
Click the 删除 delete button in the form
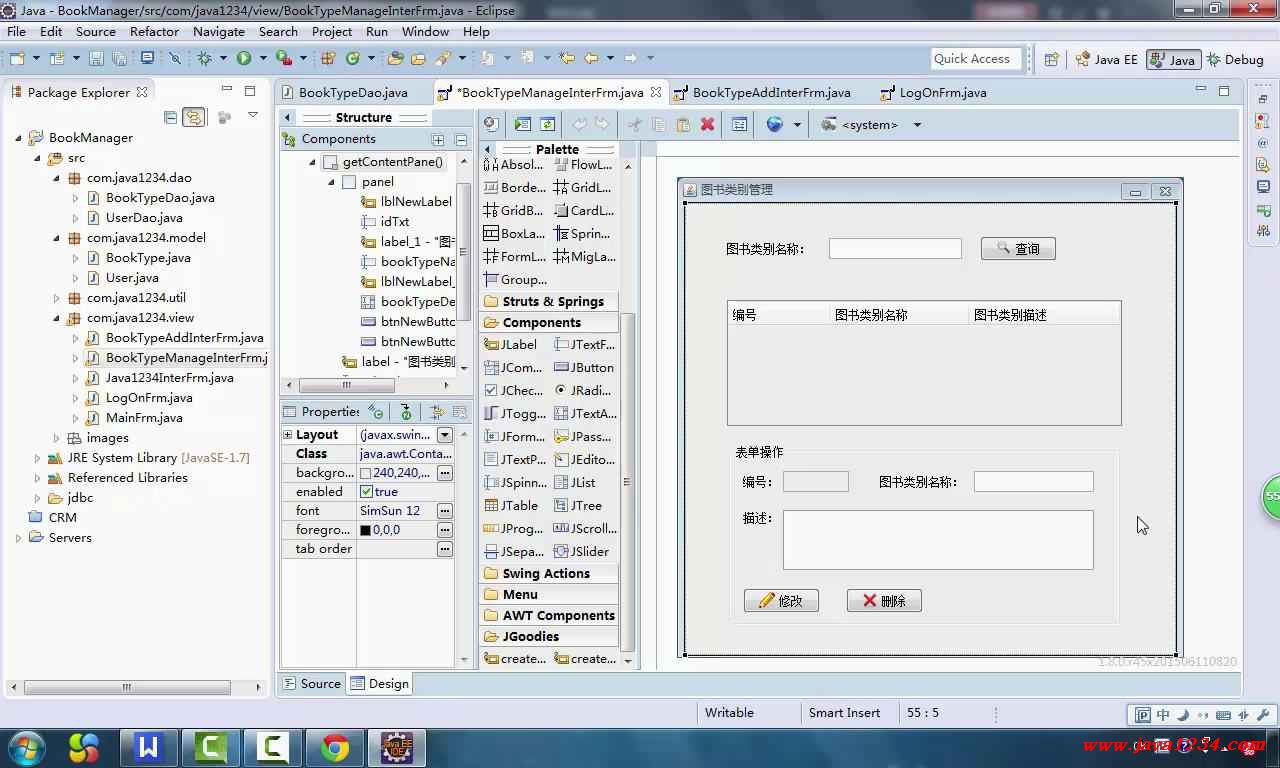tap(884, 600)
